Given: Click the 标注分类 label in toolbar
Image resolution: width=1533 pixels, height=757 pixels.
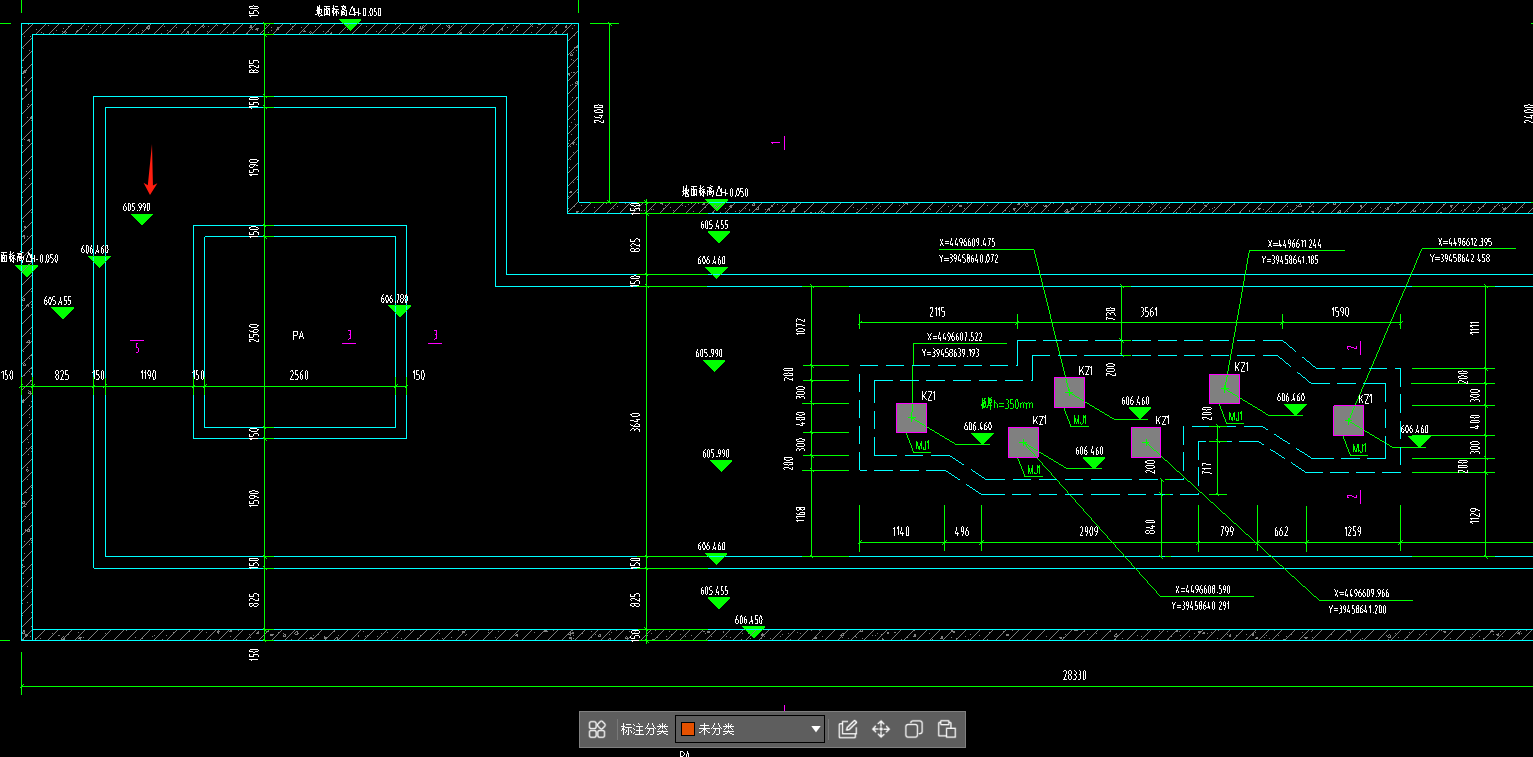Looking at the screenshot, I should (644, 730).
